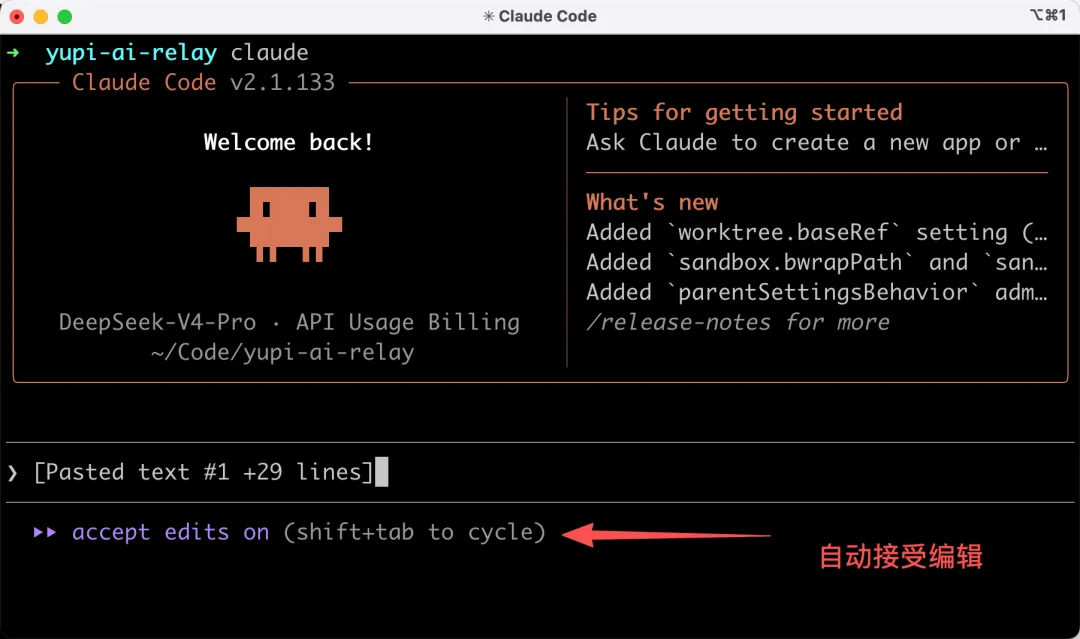Click the 'DeepSeek-V4-Pro · API Usage Billing' line
Screen dimensions: 1080x639
click(x=289, y=322)
